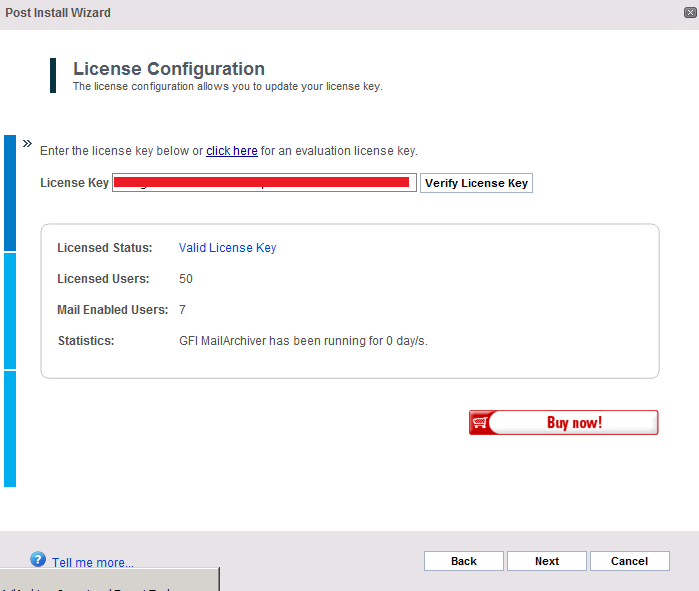The height and width of the screenshot is (591, 699).
Task: Click the License Configuration heading
Action: coord(169,69)
